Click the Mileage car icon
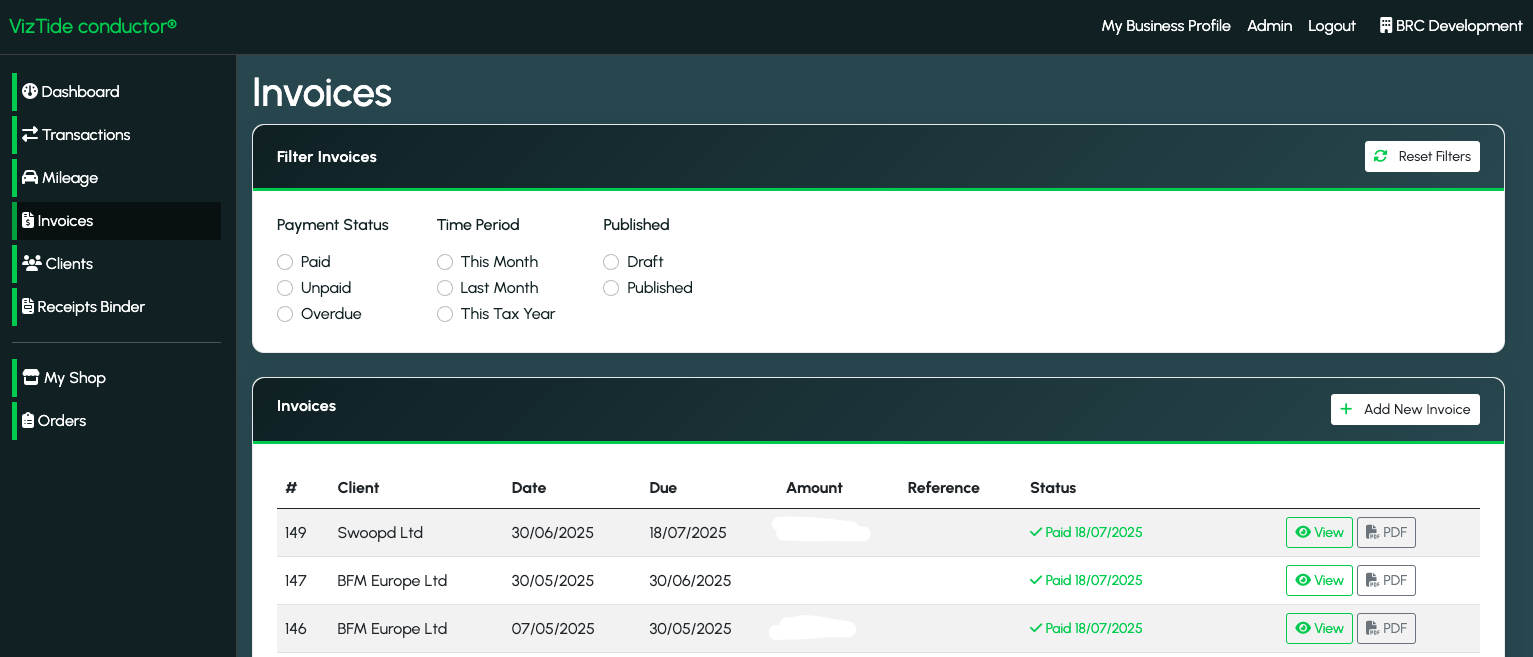1533x657 pixels. 30,177
